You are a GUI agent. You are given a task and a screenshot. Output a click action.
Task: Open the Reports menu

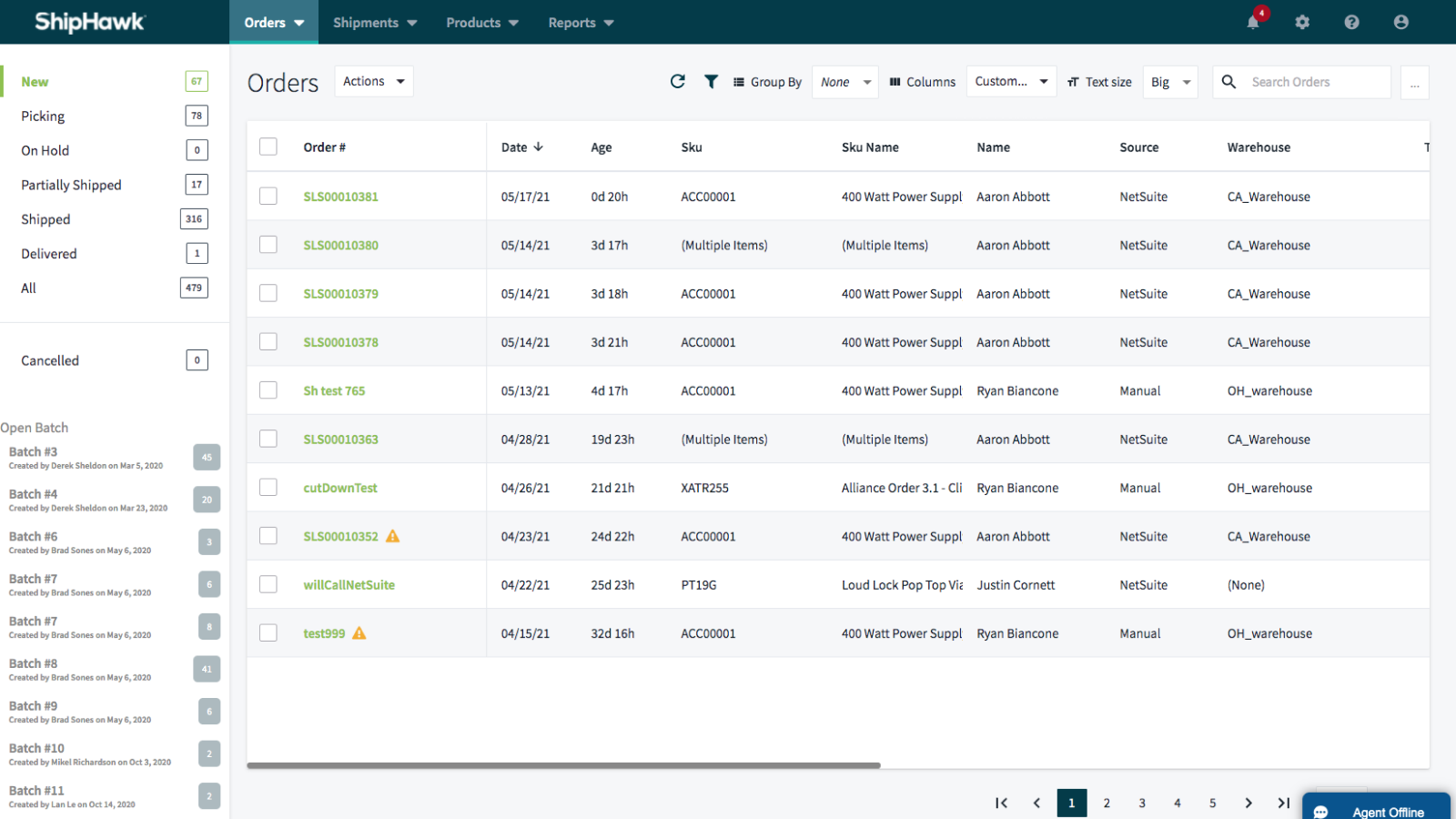point(581,23)
